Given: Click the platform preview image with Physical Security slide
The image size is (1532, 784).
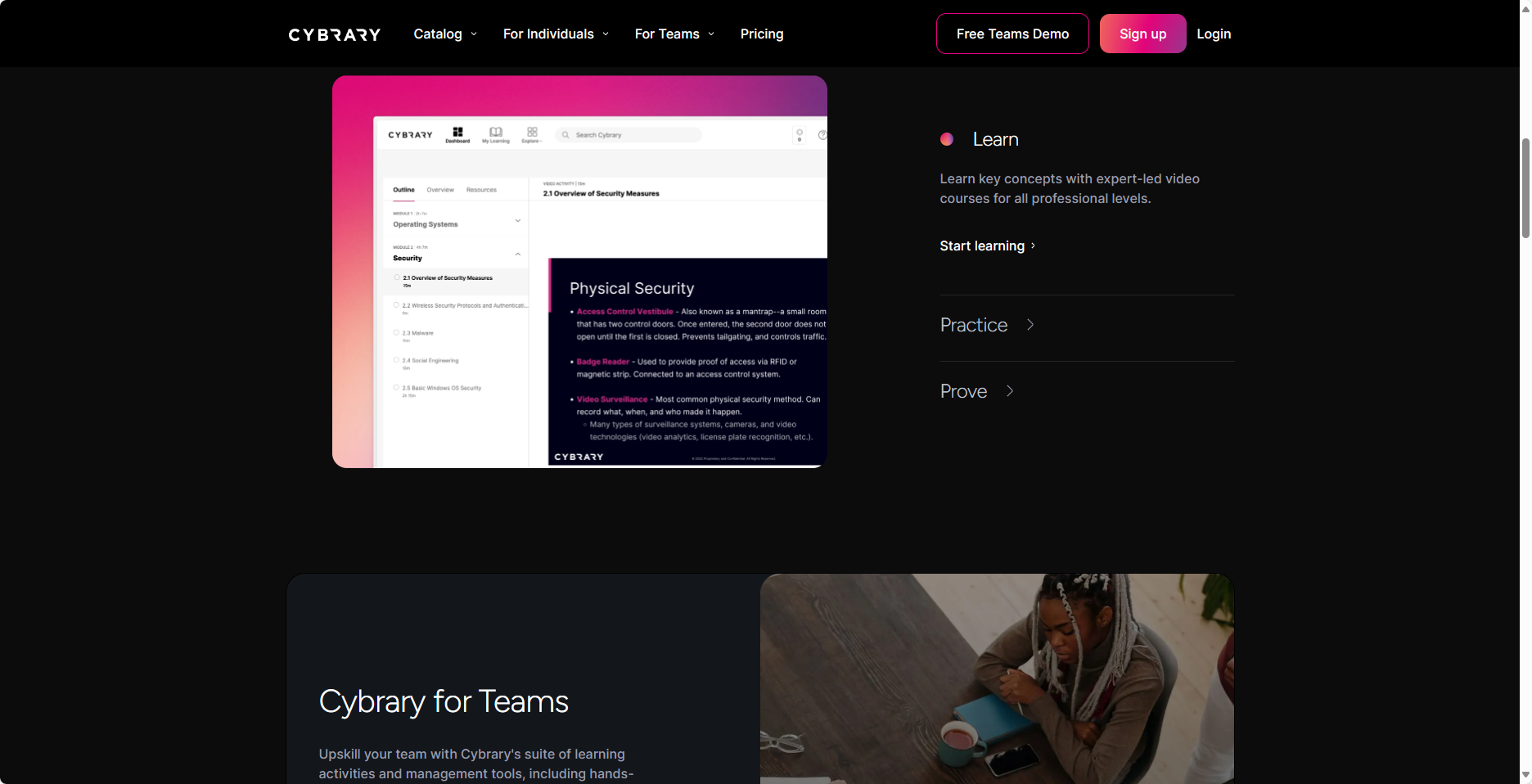Looking at the screenshot, I should coord(579,272).
